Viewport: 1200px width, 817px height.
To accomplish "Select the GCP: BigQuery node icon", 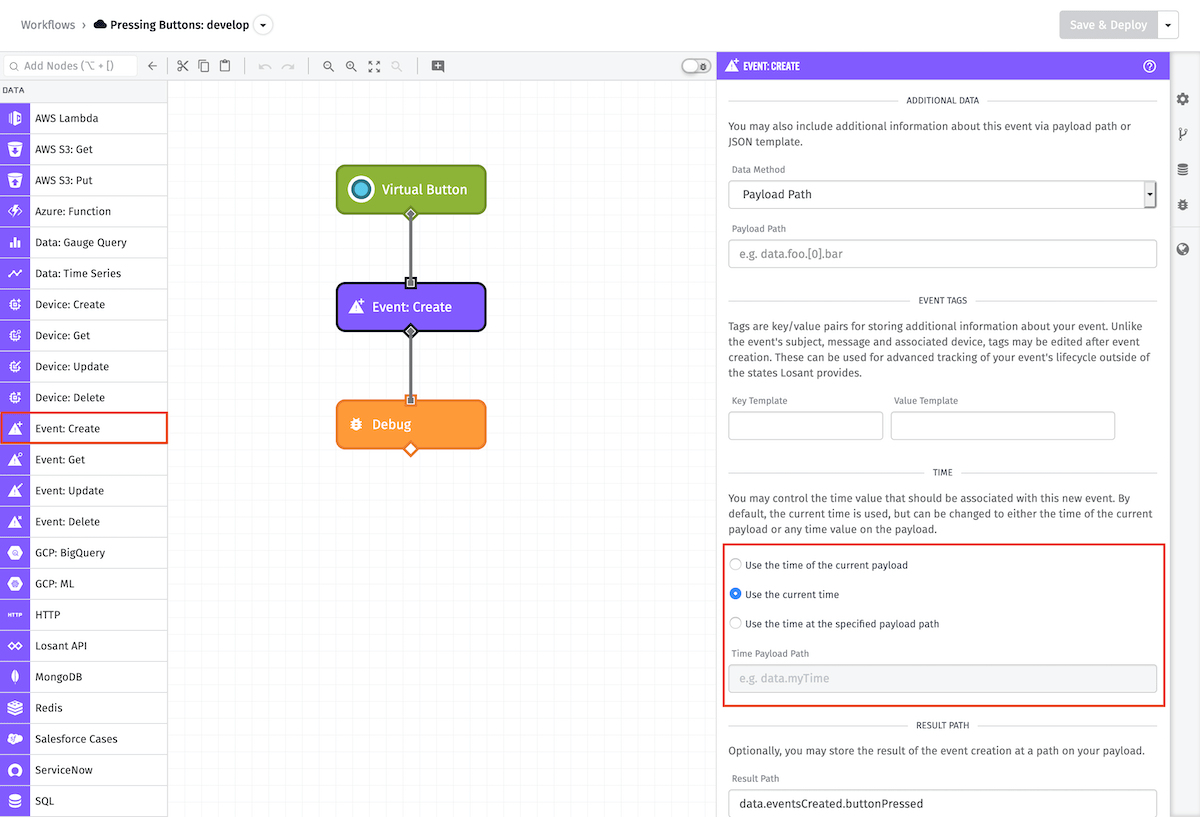I will coord(15,553).
